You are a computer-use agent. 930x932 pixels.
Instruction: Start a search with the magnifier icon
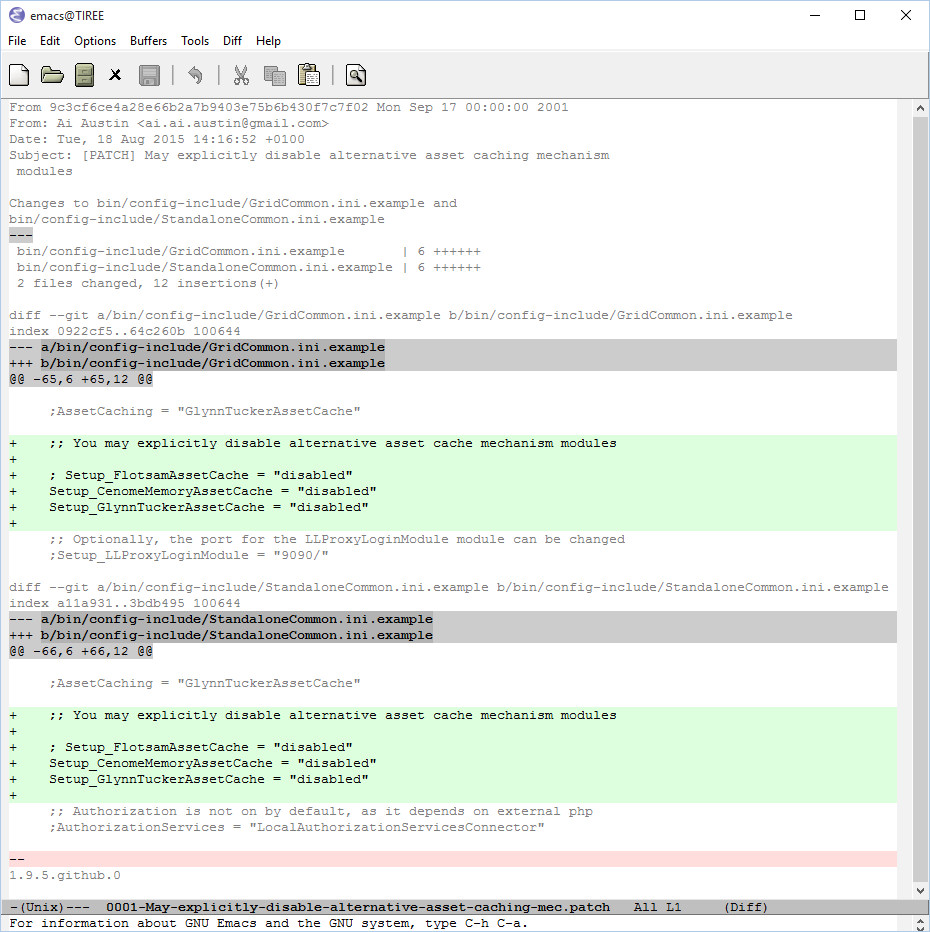355,75
